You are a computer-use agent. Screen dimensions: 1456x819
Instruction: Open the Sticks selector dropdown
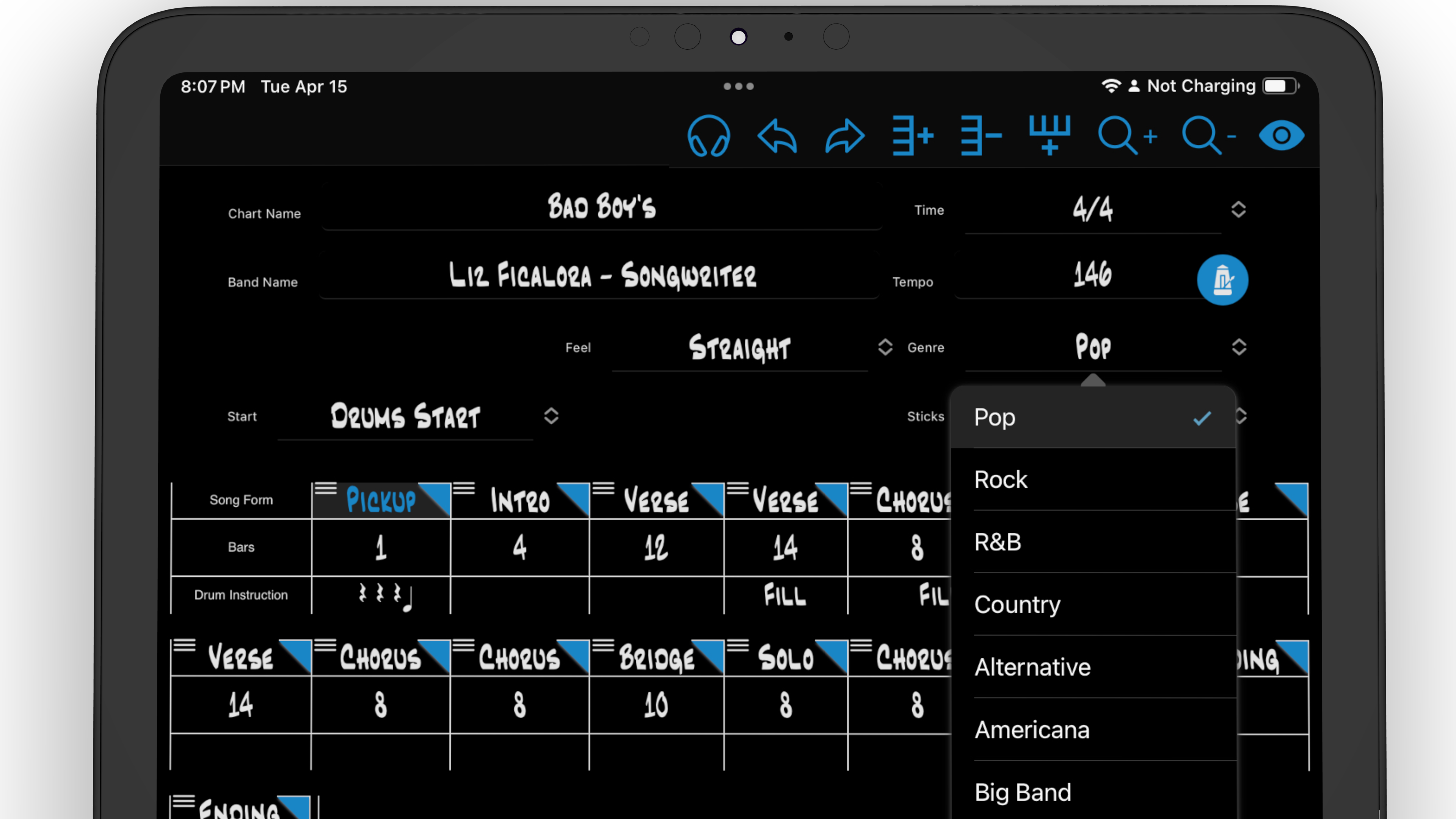click(x=1240, y=417)
